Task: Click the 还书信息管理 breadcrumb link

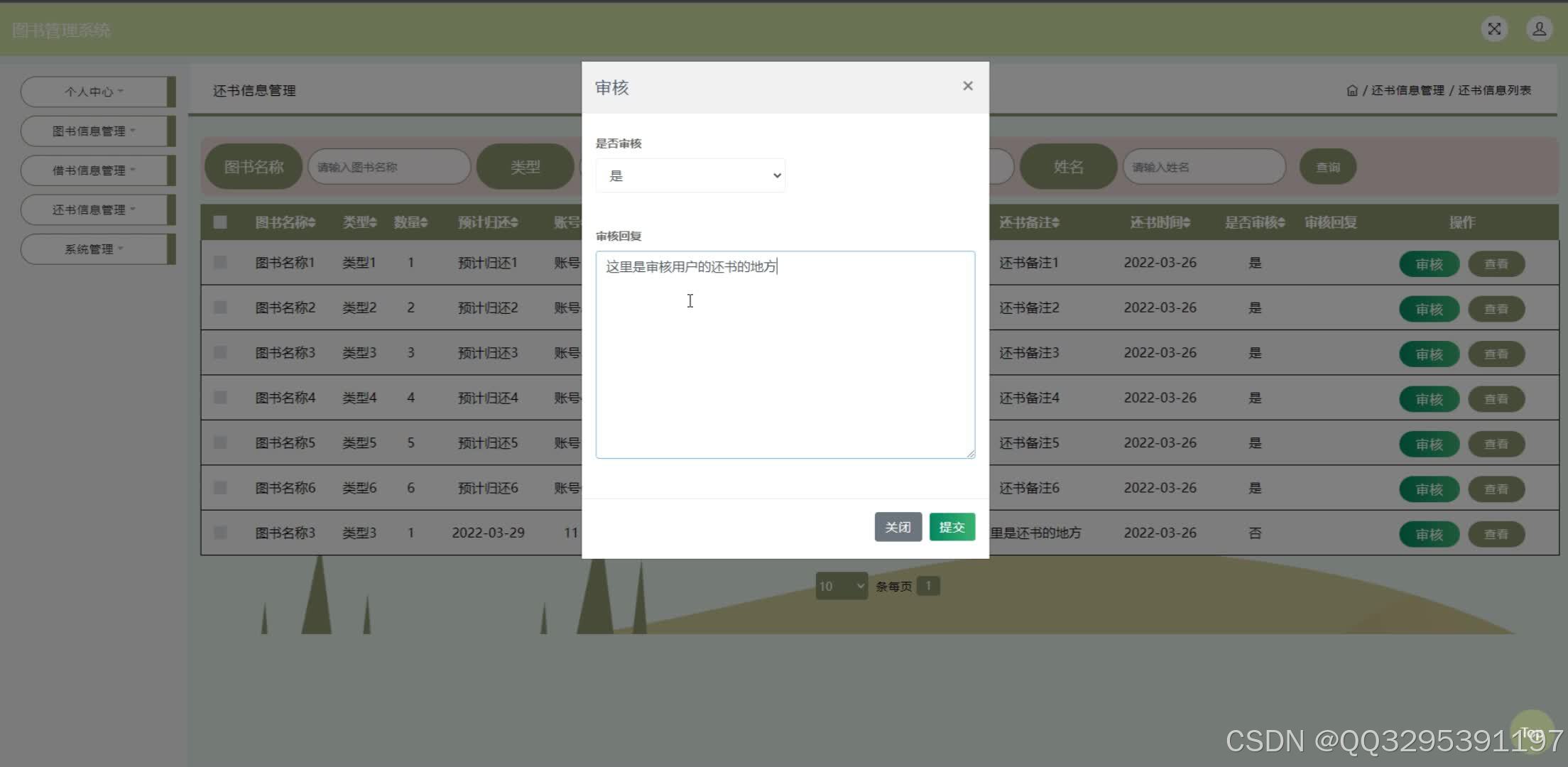Action: coord(1408,90)
